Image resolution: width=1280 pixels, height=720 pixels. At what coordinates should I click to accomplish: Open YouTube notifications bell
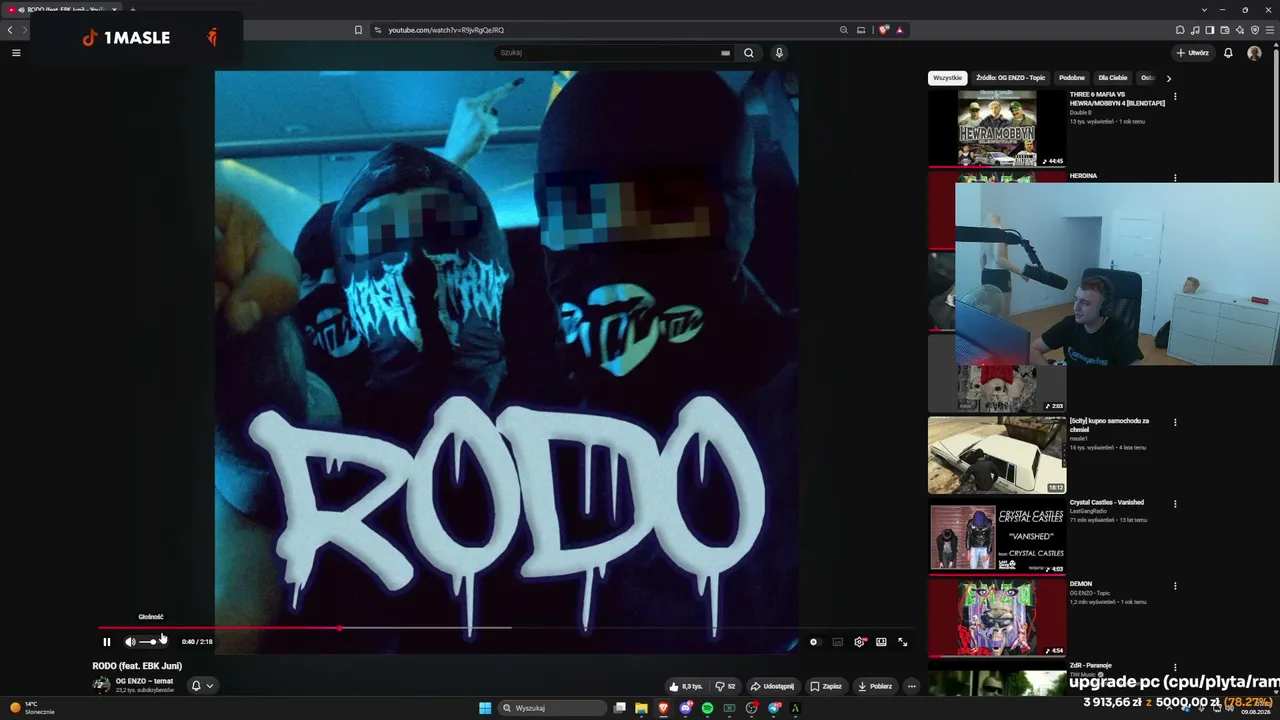(1228, 53)
